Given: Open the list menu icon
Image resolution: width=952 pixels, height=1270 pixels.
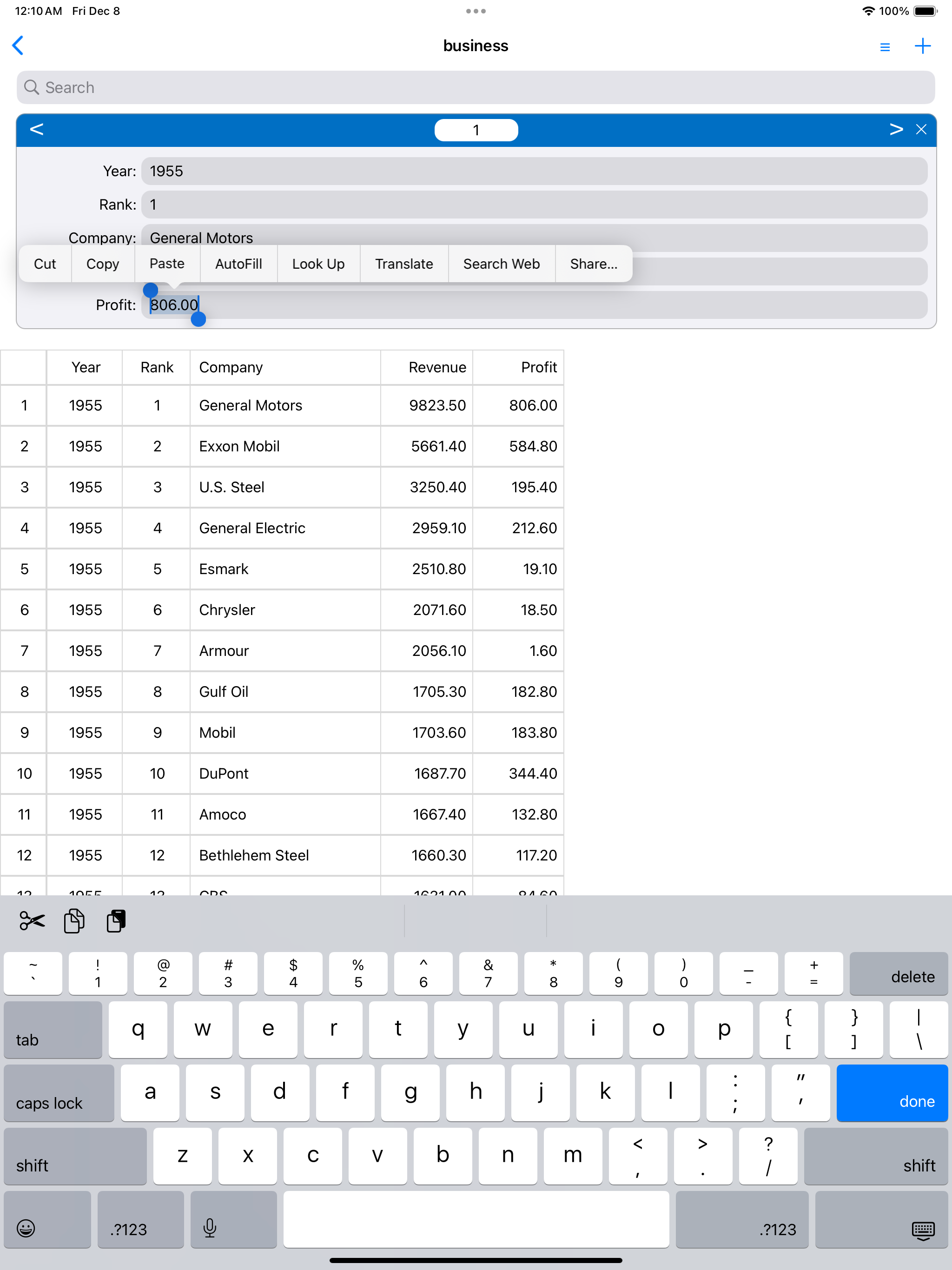Looking at the screenshot, I should point(884,46).
